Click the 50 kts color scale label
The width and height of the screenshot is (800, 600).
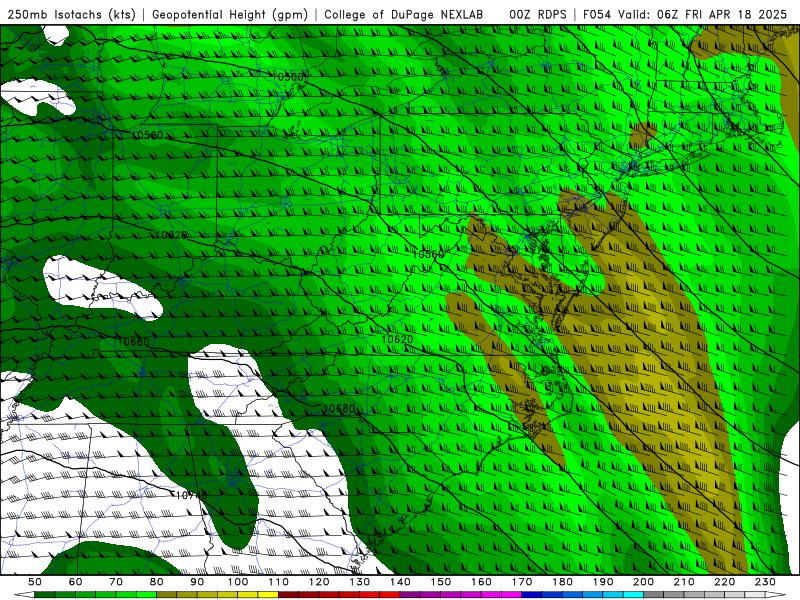tap(35, 582)
